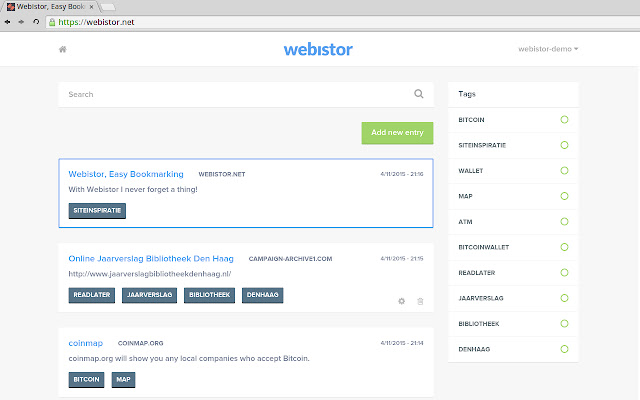Viewport: 640px width, 400px height.
Task: Go to the home icon in header
Action: [62, 49]
